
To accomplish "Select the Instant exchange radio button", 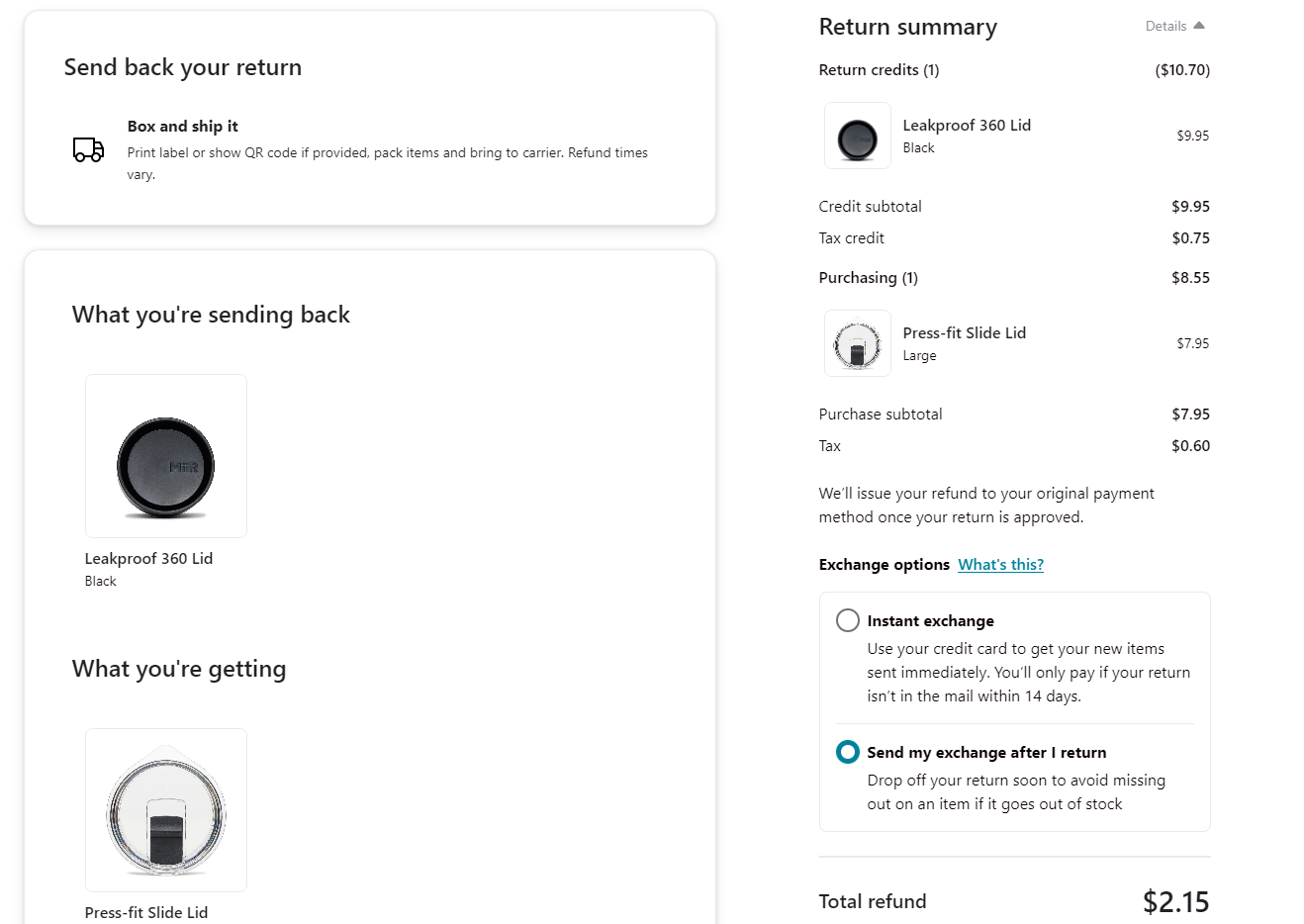I will coord(848,620).
